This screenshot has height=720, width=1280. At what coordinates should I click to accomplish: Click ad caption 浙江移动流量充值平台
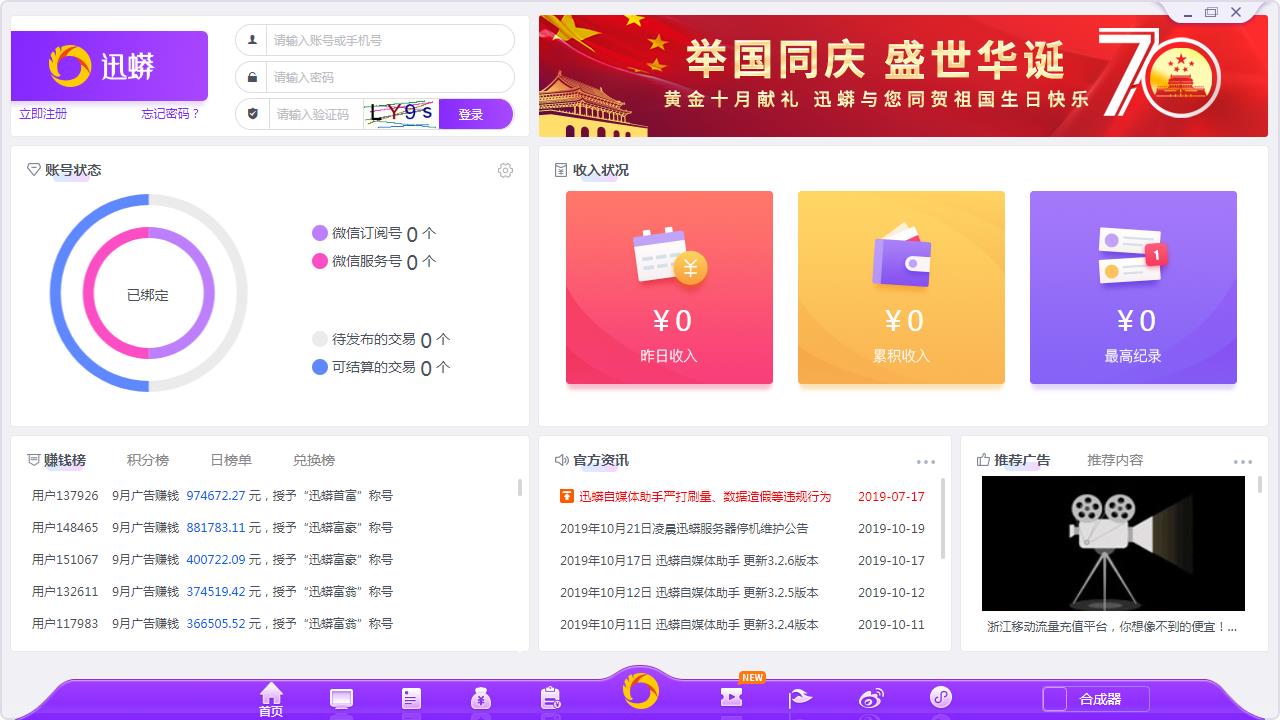1112,628
